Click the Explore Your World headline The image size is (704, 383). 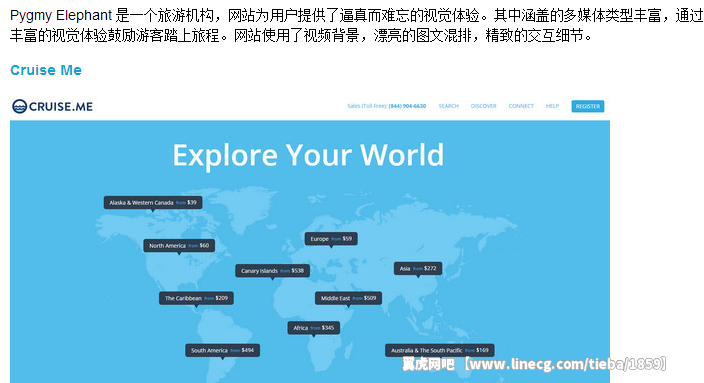(308, 155)
